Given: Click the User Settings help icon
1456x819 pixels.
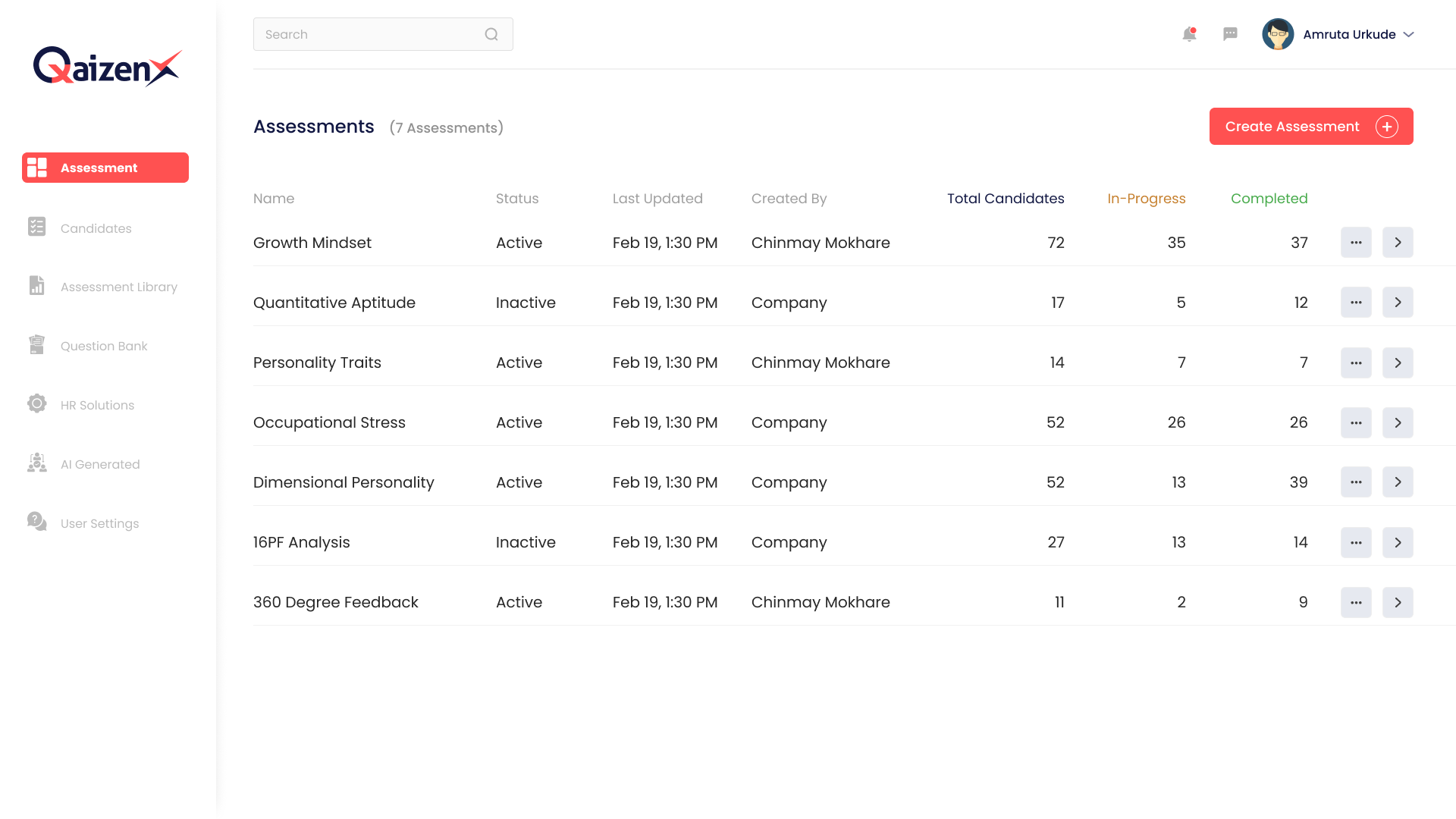Looking at the screenshot, I should (36, 522).
